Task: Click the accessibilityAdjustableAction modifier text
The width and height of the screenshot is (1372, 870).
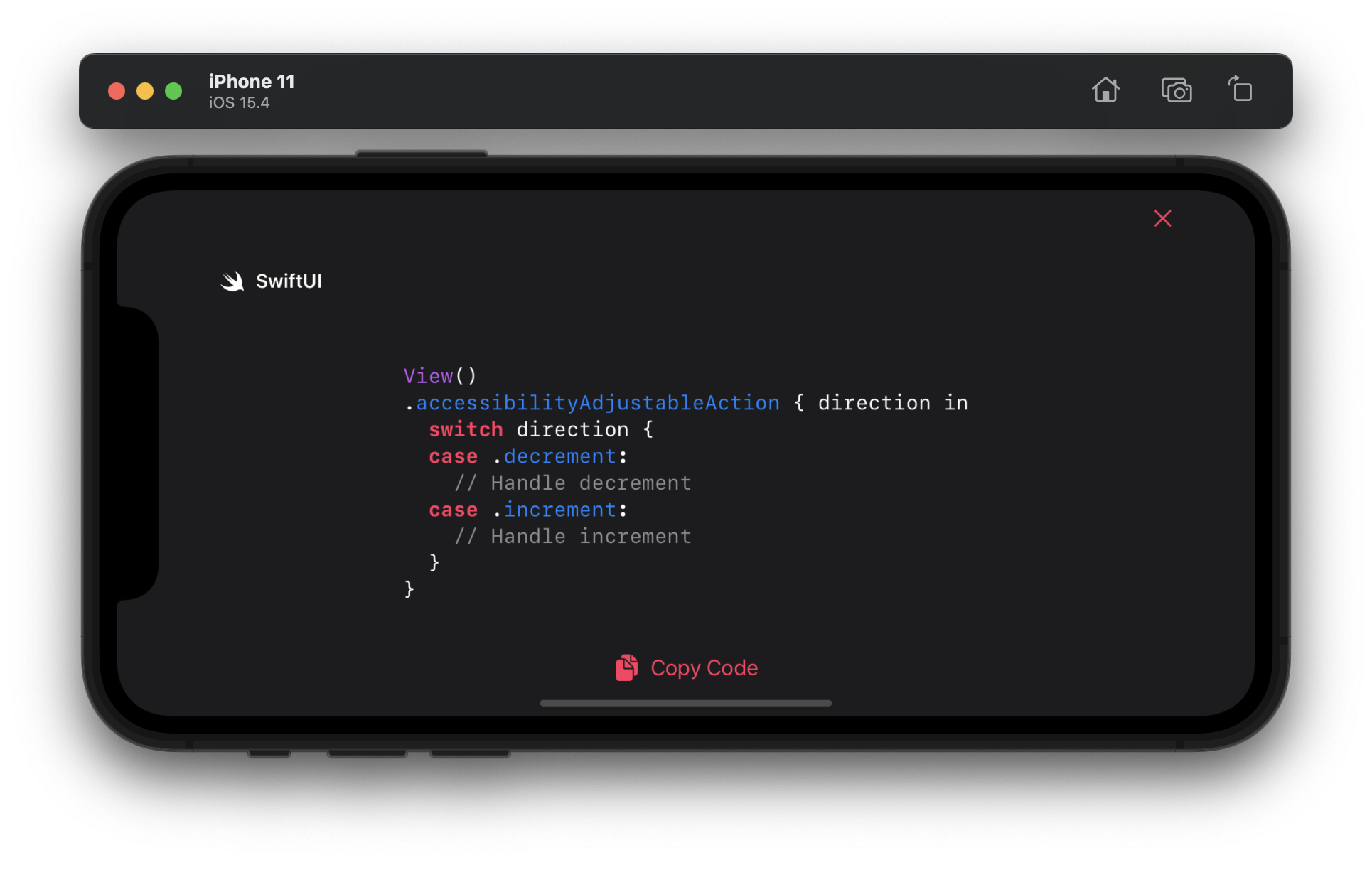Action: (597, 403)
